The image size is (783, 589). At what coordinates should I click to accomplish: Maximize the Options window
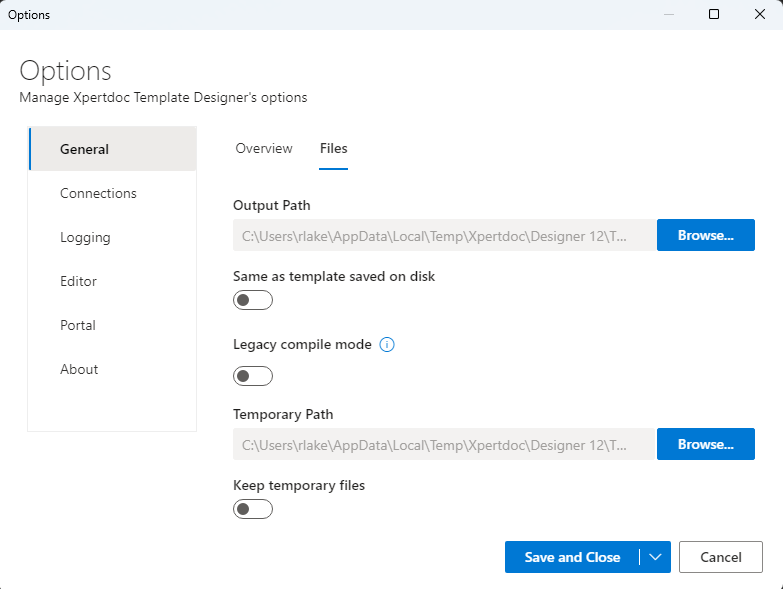pos(714,14)
